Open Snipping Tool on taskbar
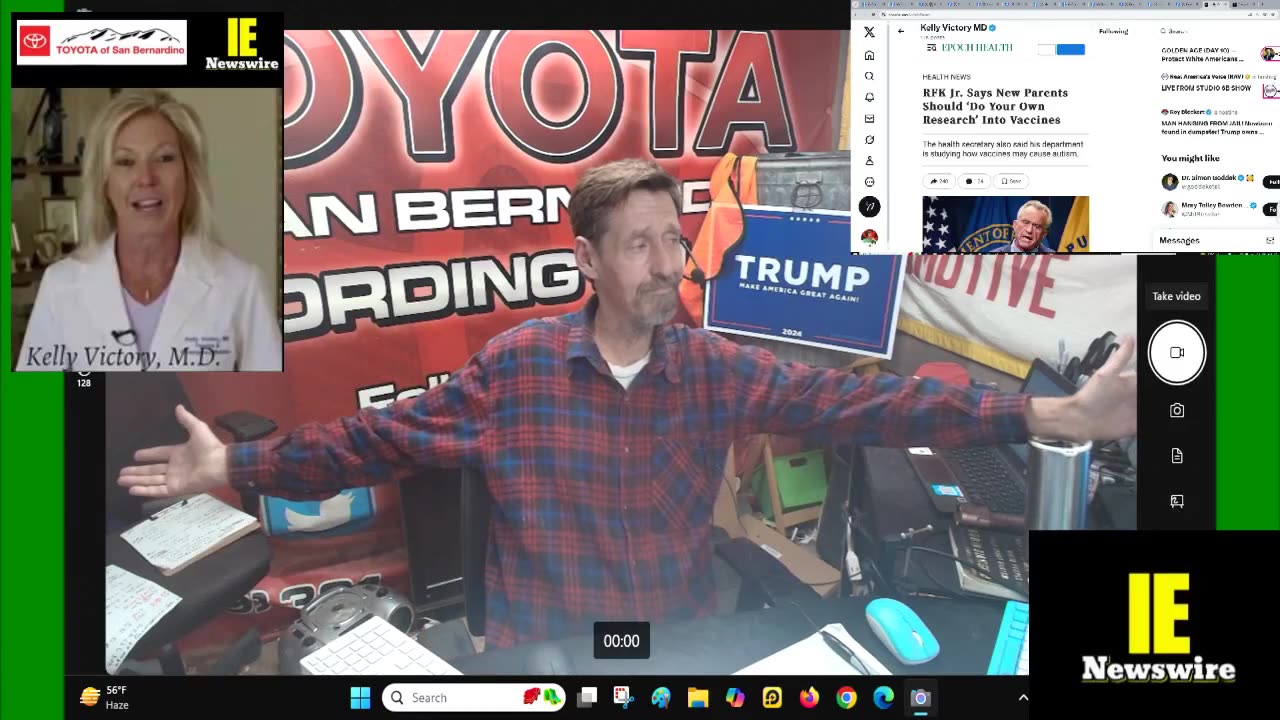1280x720 pixels. click(x=624, y=698)
